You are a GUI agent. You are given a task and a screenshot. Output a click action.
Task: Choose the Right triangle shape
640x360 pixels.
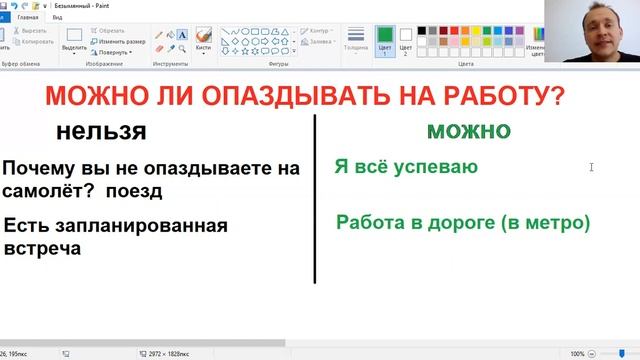[x=225, y=42]
